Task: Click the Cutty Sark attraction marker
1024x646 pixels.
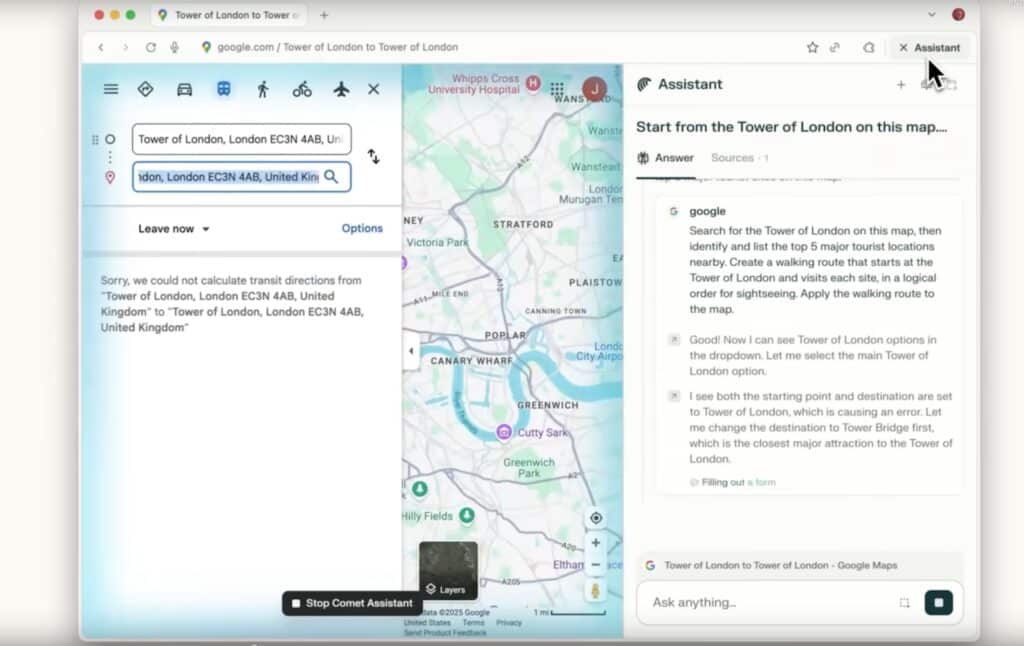Action: click(x=504, y=432)
